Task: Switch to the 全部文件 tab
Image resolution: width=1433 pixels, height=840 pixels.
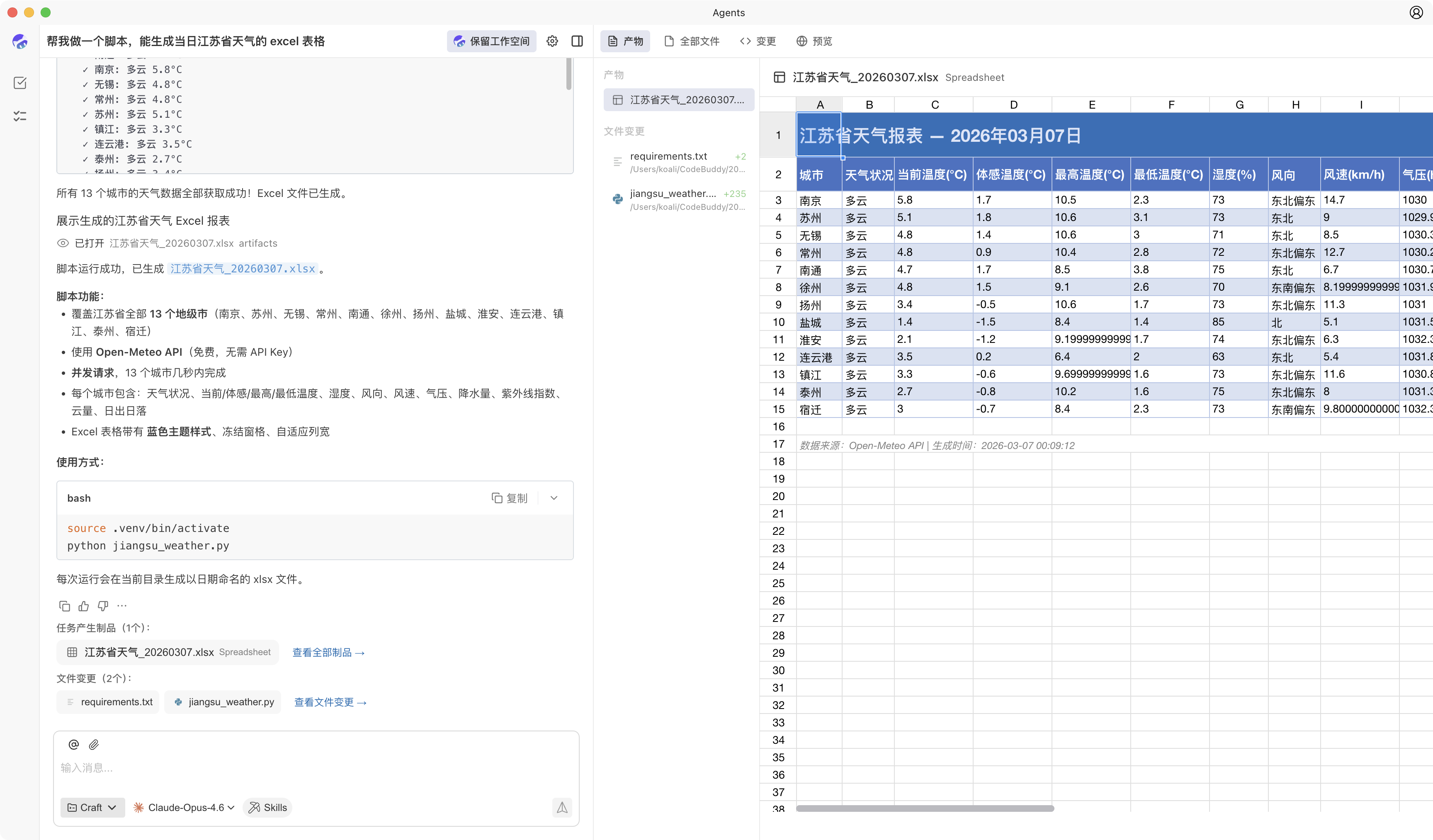Action: click(692, 41)
